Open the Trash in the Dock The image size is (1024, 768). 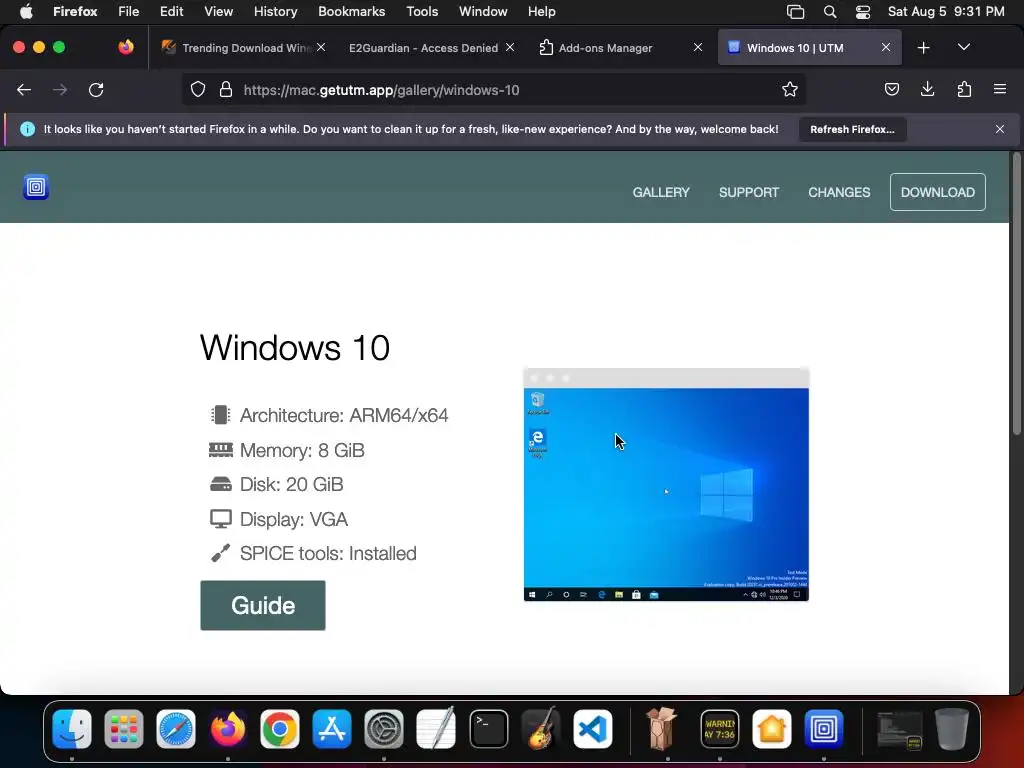(952, 729)
